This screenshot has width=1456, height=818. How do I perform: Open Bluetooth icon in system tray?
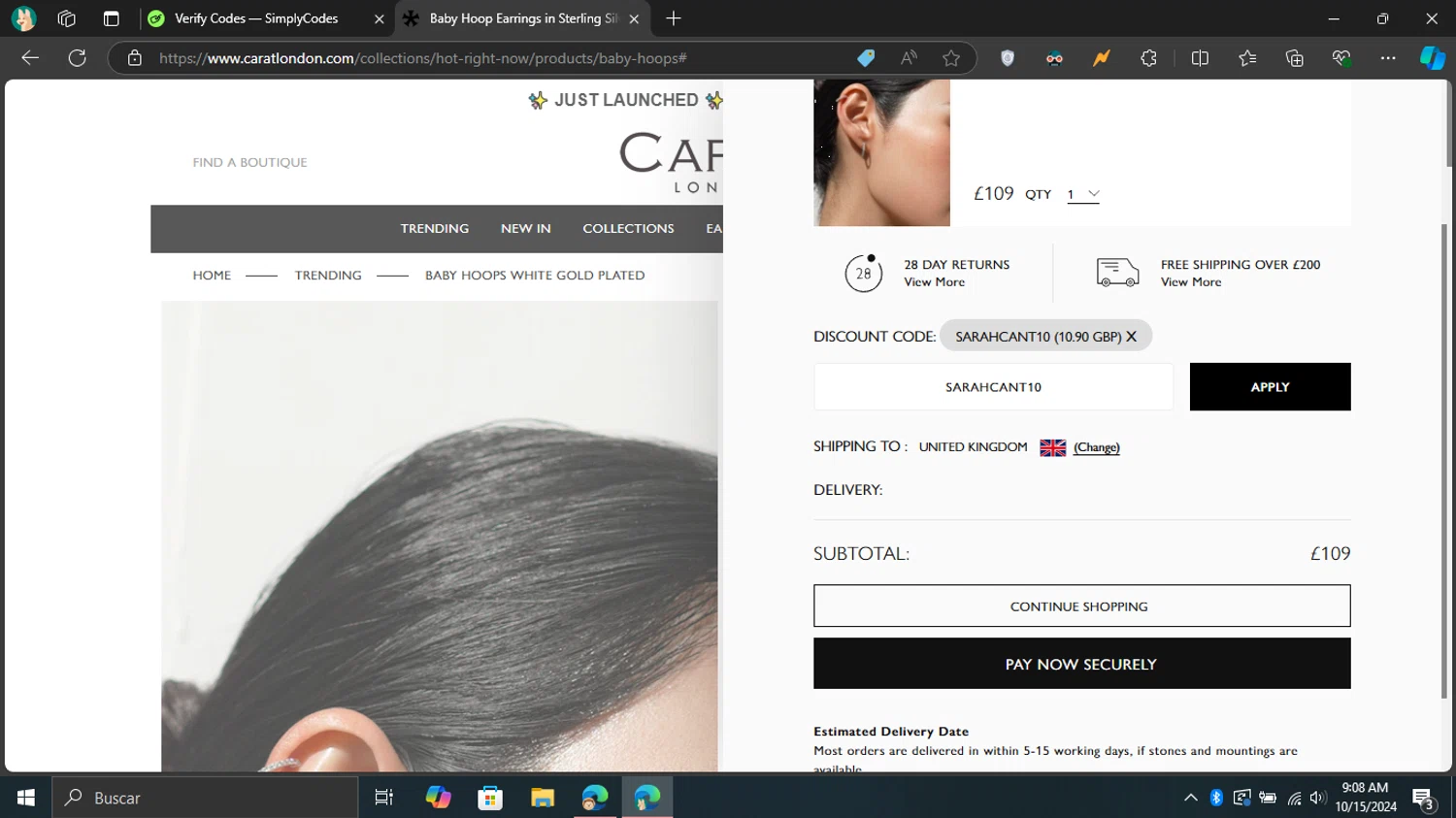click(x=1216, y=798)
